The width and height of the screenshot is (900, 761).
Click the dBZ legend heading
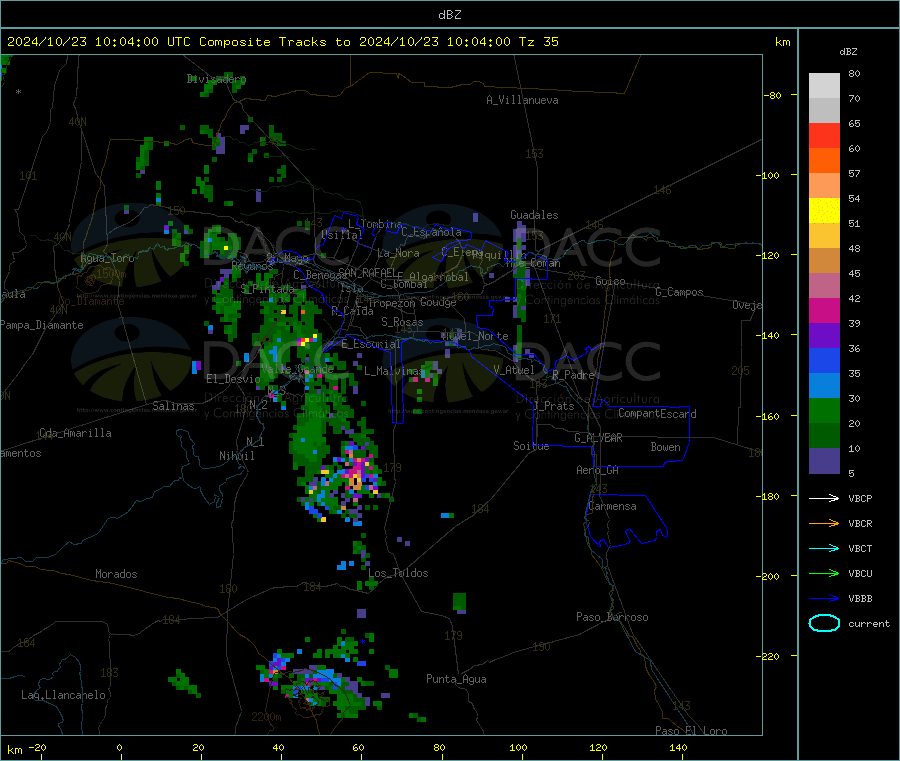[848, 52]
